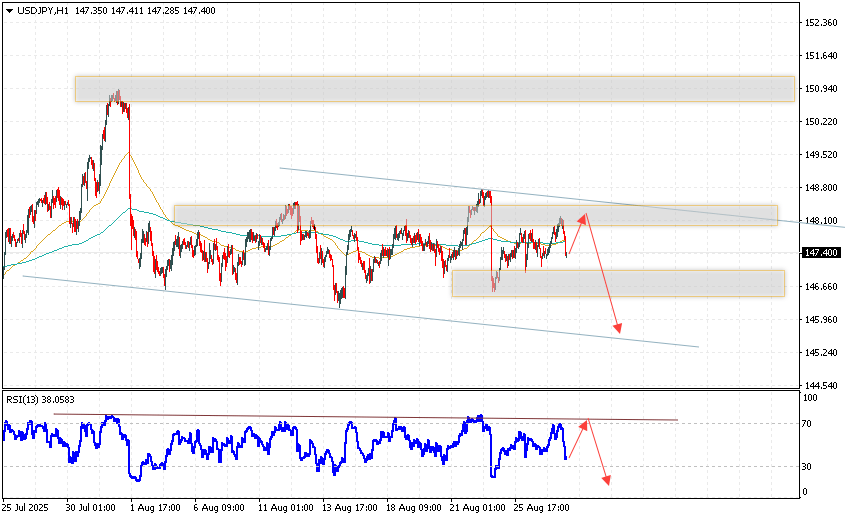Click the RSI oversold level 30 label

(807, 467)
